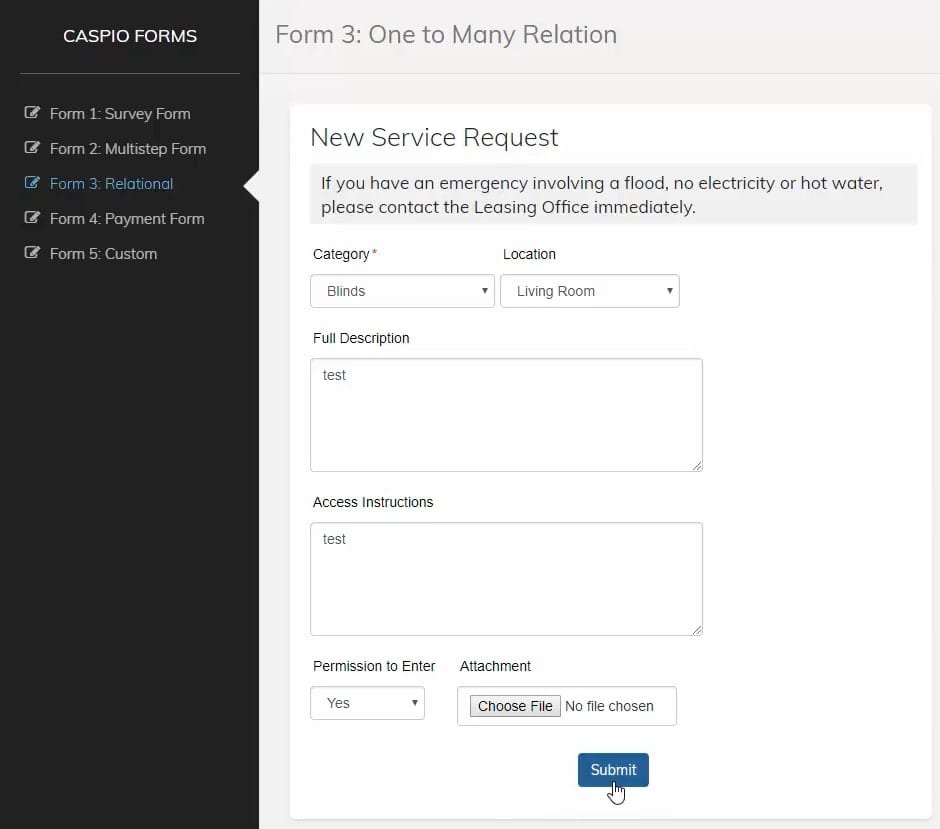
Task: Go to Form 2: Multistep Form
Action: [x=128, y=149]
